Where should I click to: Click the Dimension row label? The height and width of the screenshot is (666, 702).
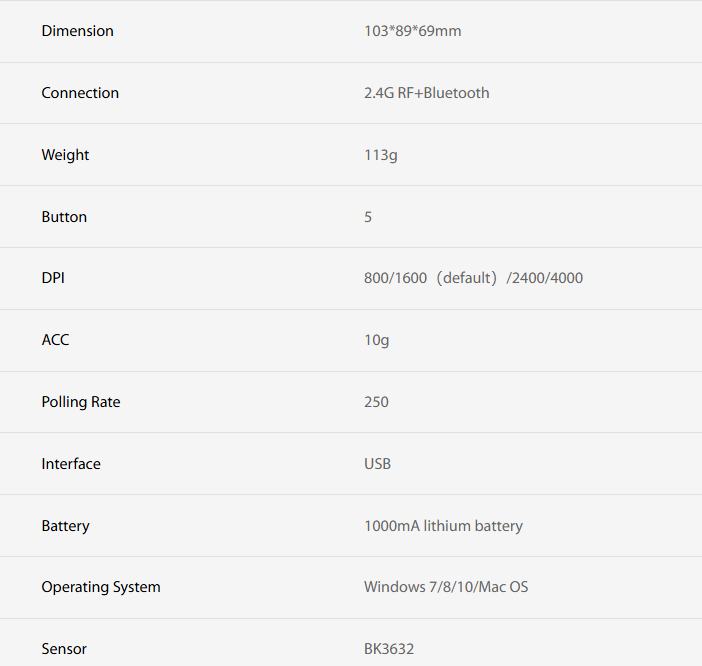(x=77, y=31)
